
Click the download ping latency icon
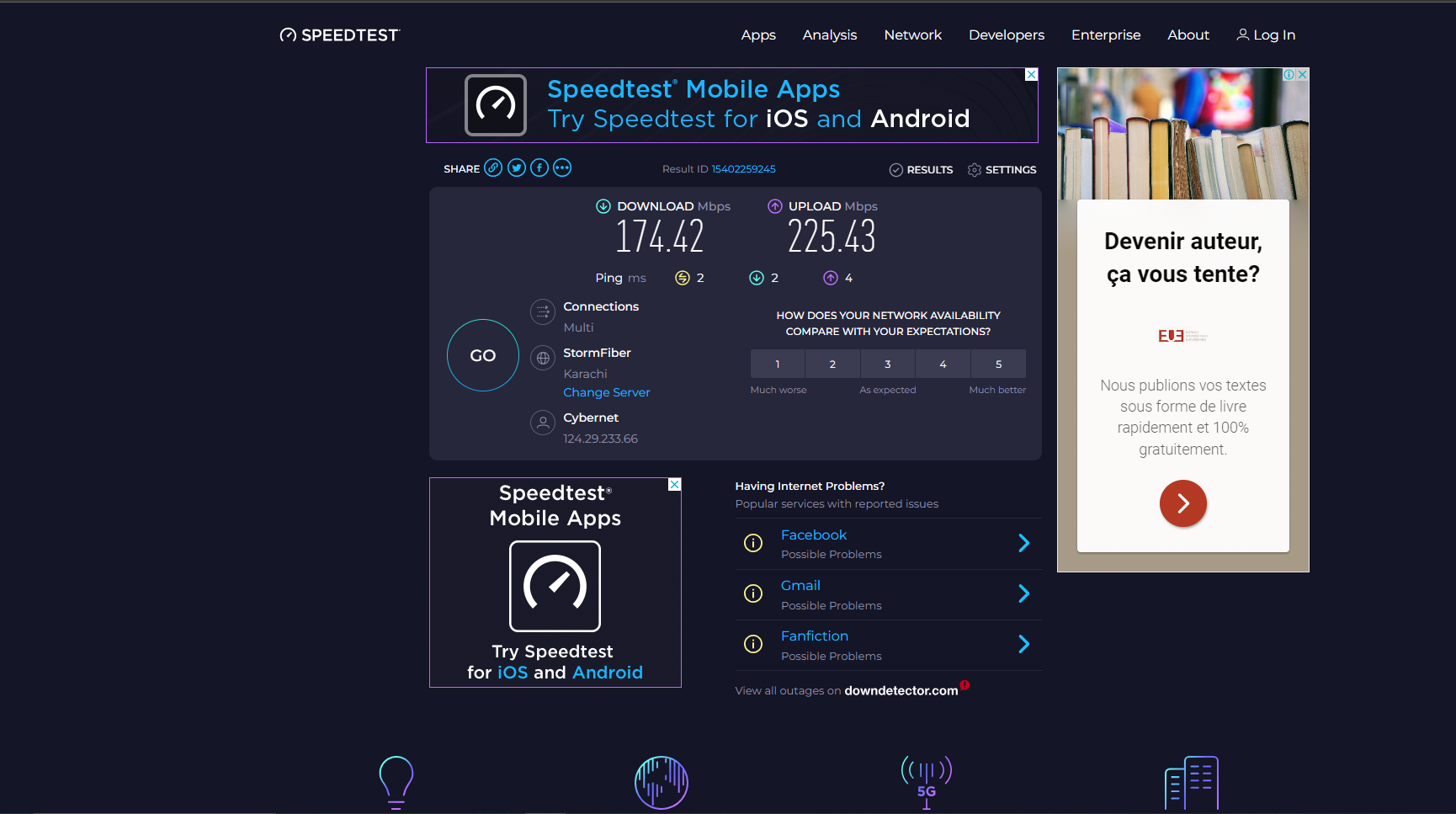pyautogui.click(x=757, y=278)
